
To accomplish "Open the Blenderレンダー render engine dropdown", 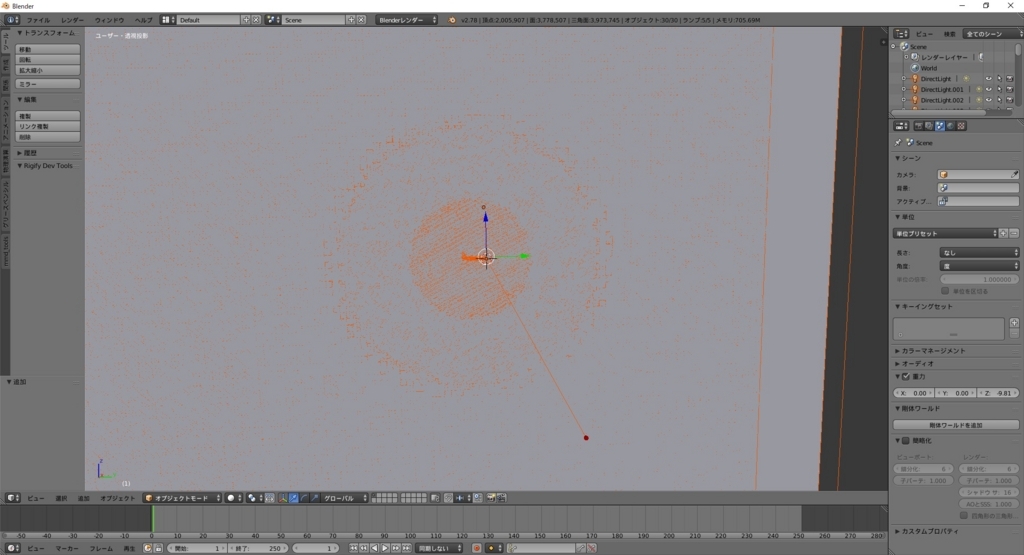I will click(x=407, y=20).
